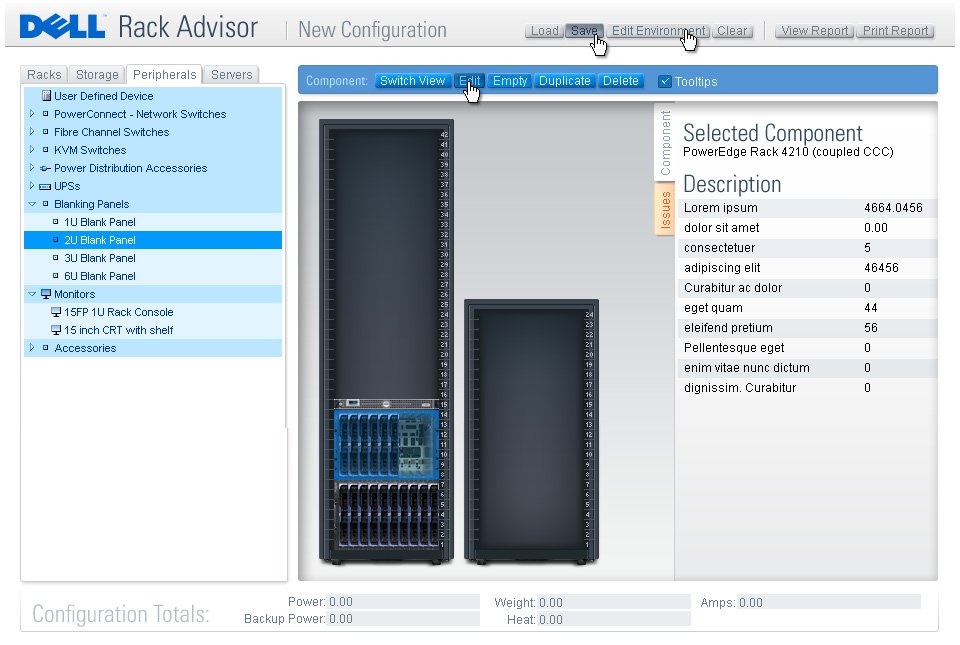The height and width of the screenshot is (645, 960).
Task: Click the Empty button
Action: (x=510, y=81)
